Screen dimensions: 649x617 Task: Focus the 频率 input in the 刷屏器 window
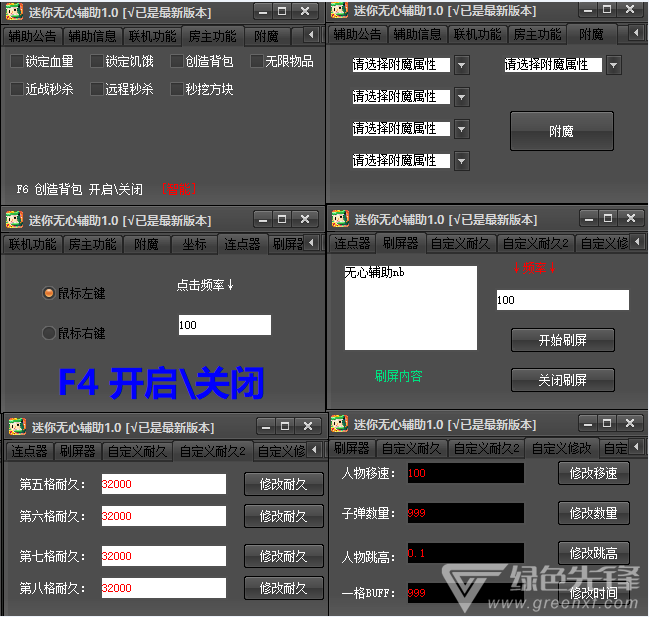coord(562,300)
